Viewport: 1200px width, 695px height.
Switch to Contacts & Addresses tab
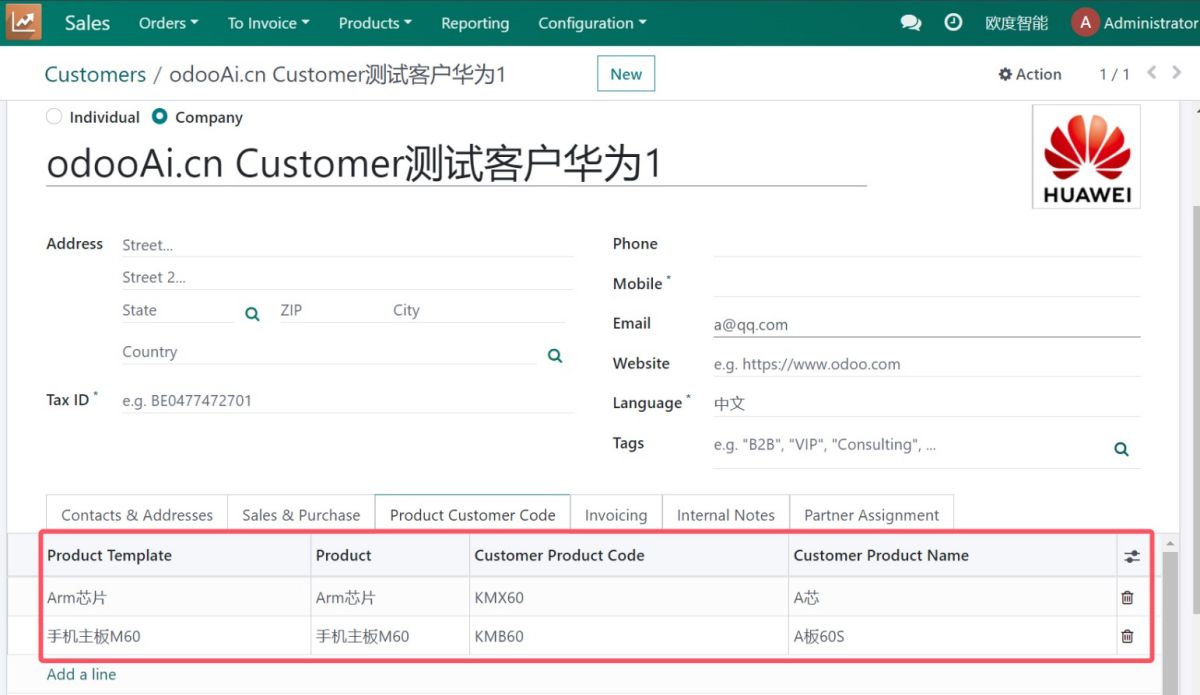point(137,515)
